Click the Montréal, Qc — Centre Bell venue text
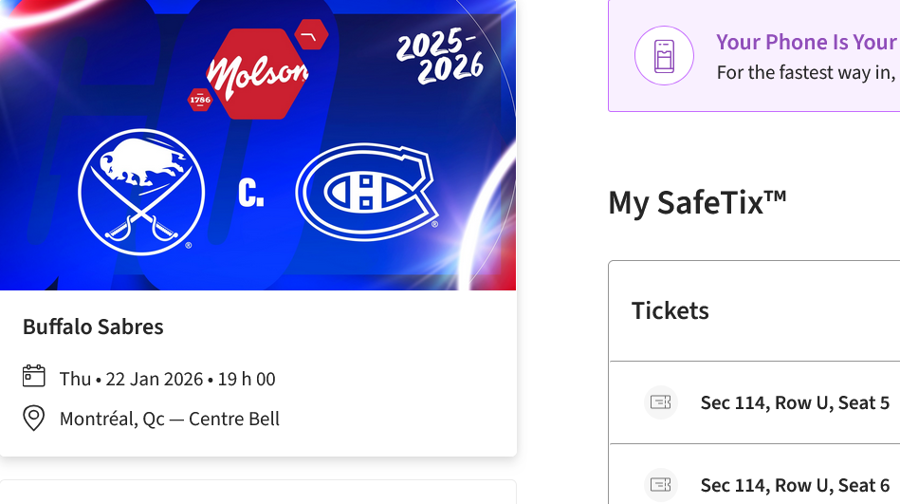This screenshot has width=900, height=504. point(169,419)
